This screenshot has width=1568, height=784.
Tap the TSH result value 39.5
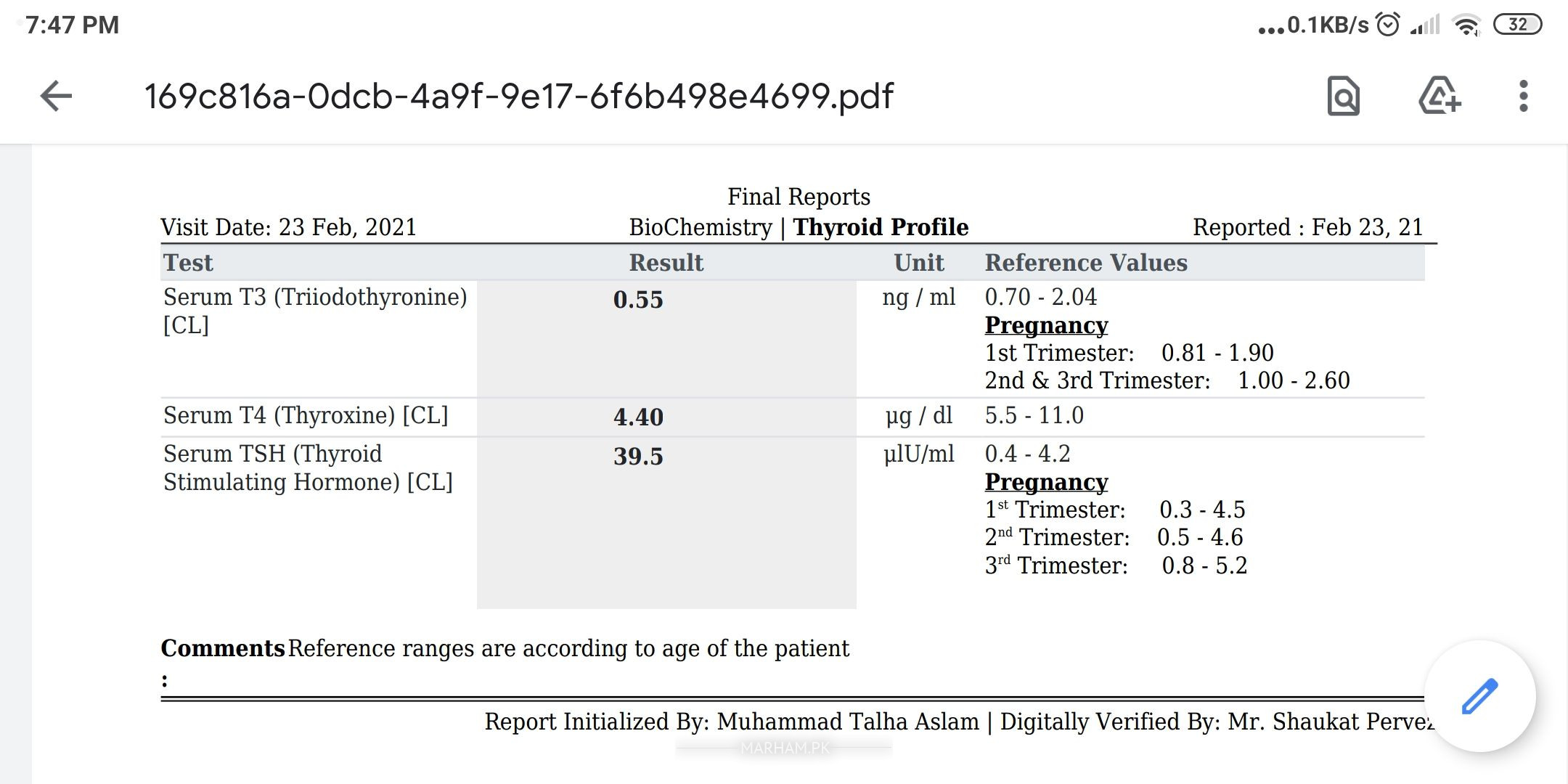pyautogui.click(x=638, y=457)
